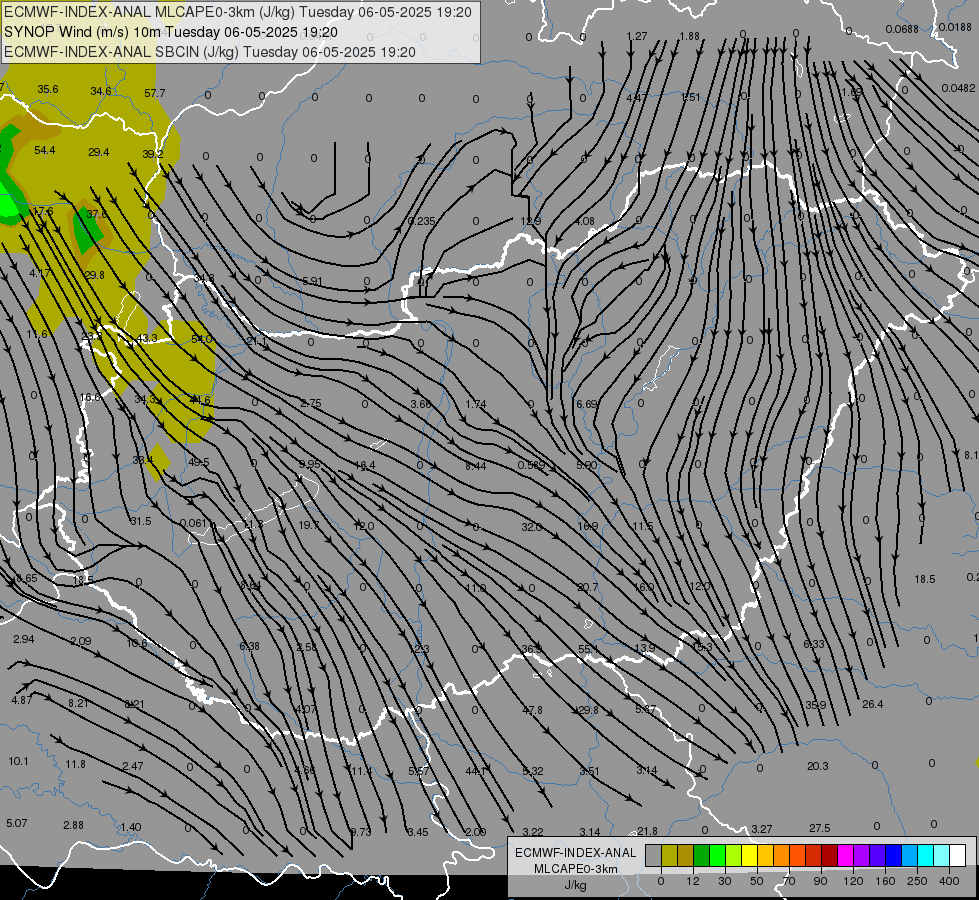Click the '0.0688' value on the map
Viewport: 979px width, 900px height.
(902, 29)
